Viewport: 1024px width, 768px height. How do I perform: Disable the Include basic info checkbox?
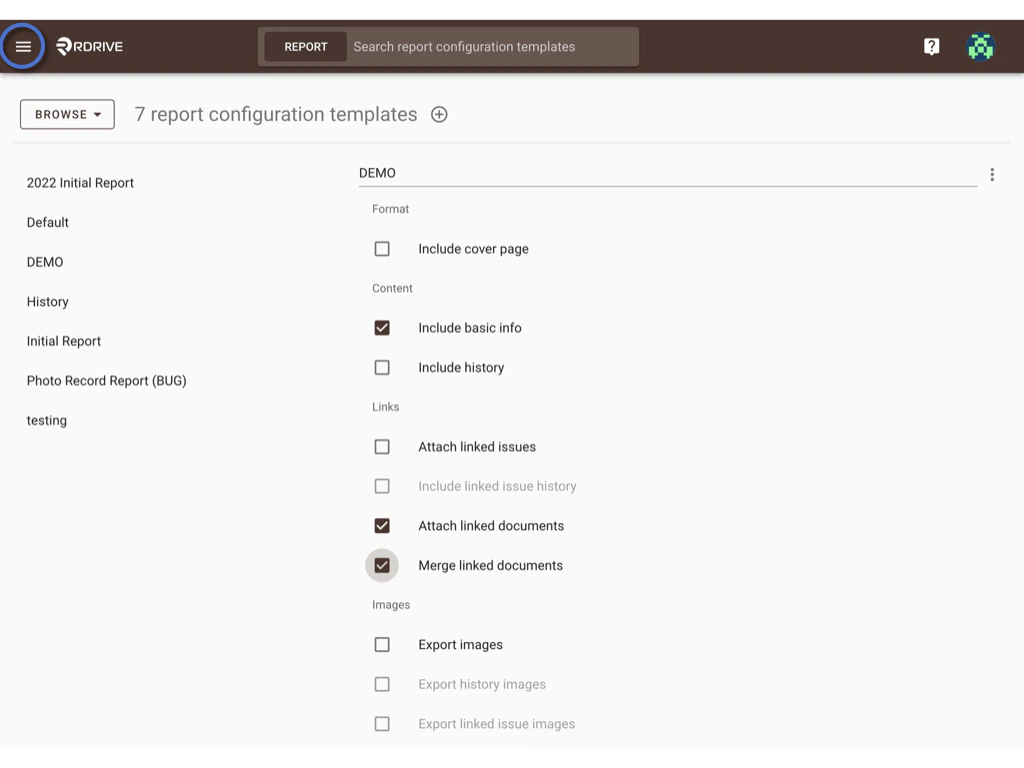[382, 327]
